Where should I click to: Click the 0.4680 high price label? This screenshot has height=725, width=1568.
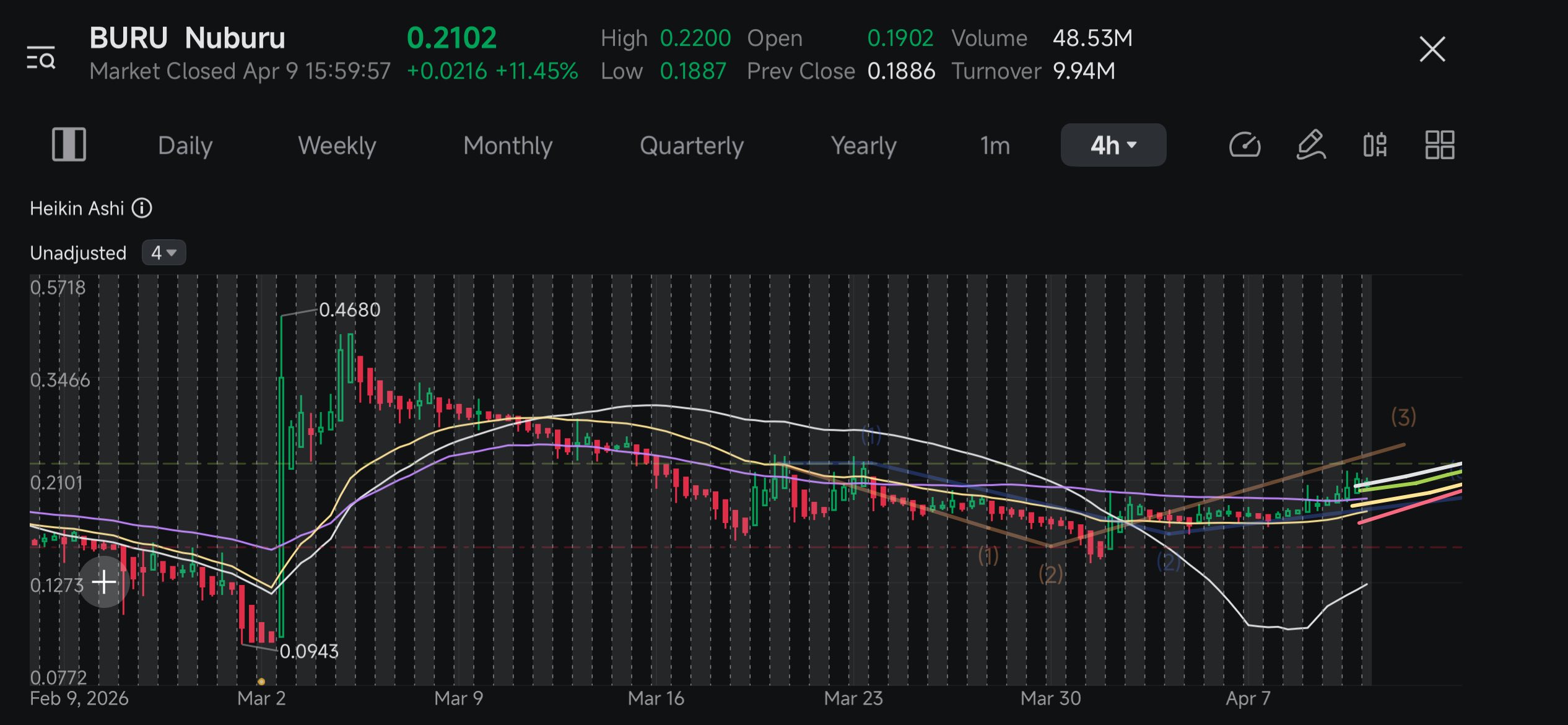349,310
